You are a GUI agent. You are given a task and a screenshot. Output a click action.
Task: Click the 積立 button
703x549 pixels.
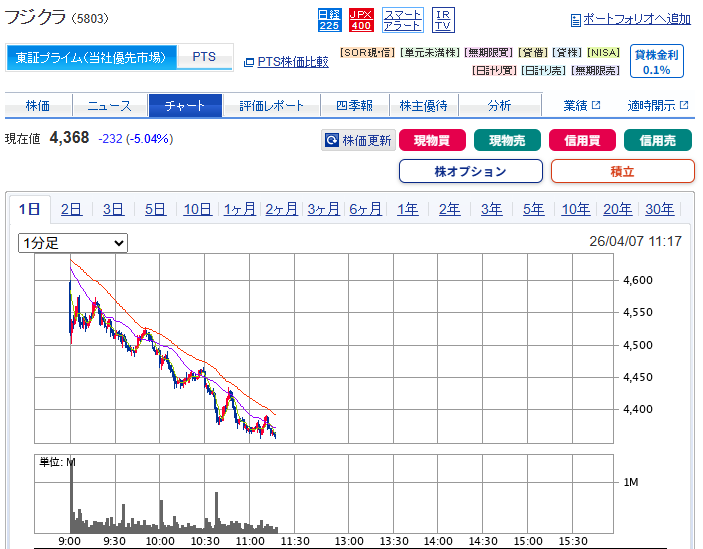tap(623, 171)
